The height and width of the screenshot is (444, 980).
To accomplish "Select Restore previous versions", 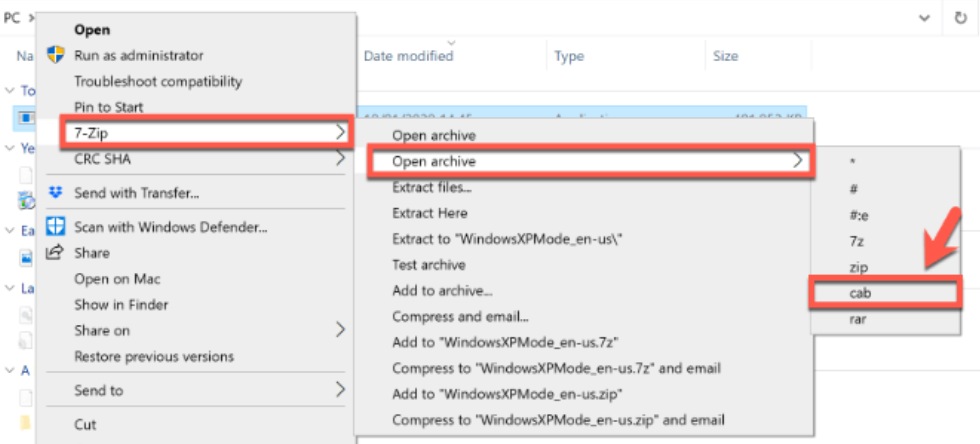I will (x=154, y=357).
